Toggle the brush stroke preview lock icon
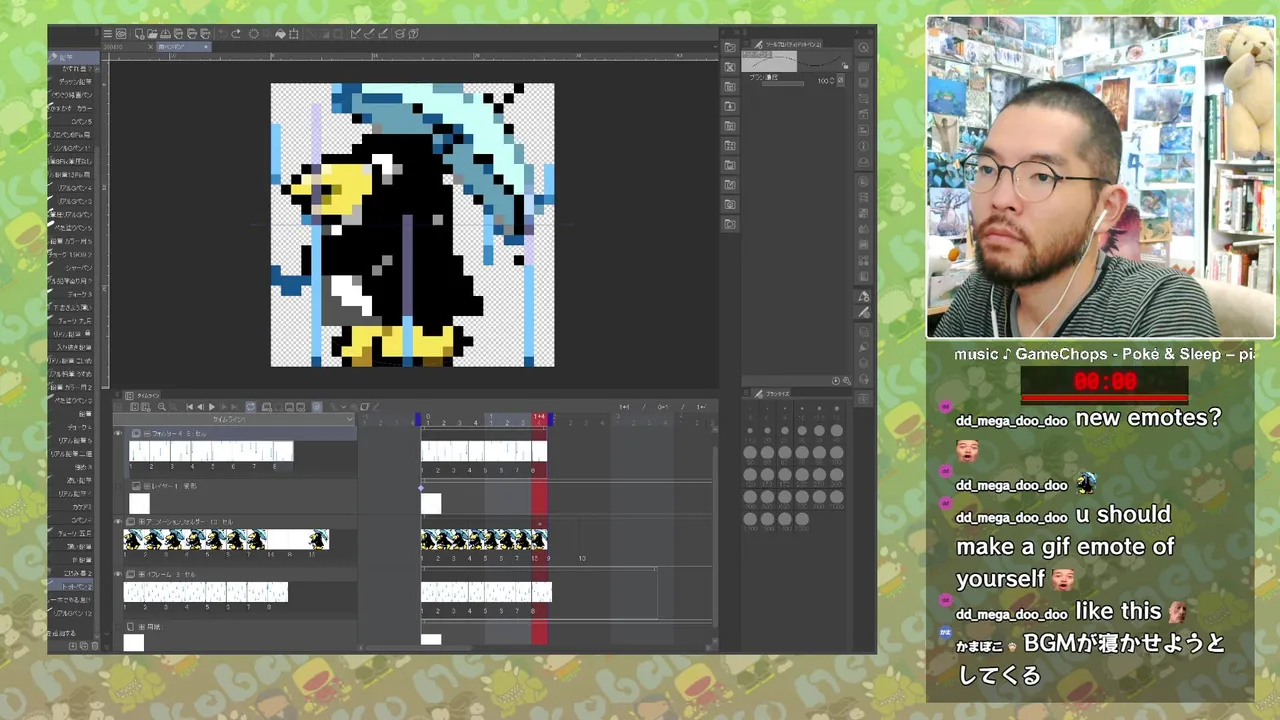 (844, 65)
